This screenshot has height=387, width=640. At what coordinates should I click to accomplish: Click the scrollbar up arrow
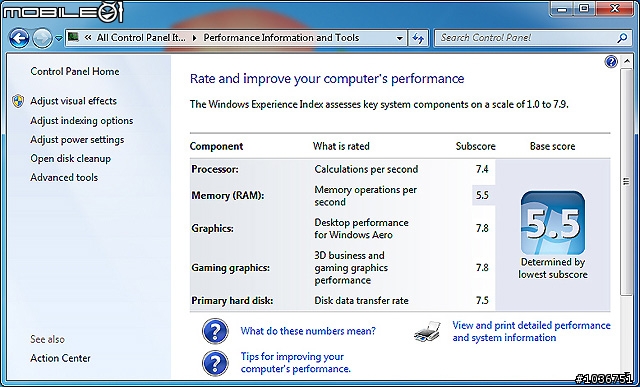click(627, 62)
